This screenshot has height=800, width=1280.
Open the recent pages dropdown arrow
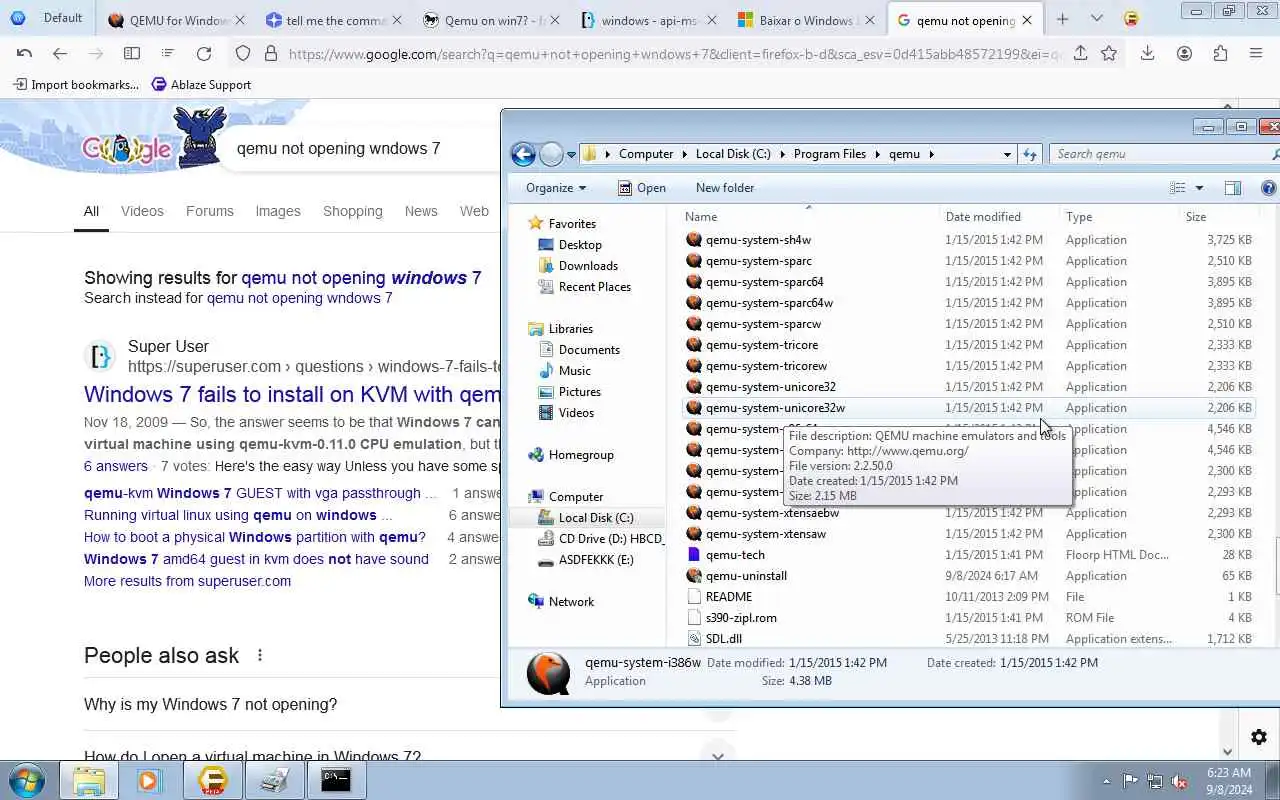coord(571,155)
